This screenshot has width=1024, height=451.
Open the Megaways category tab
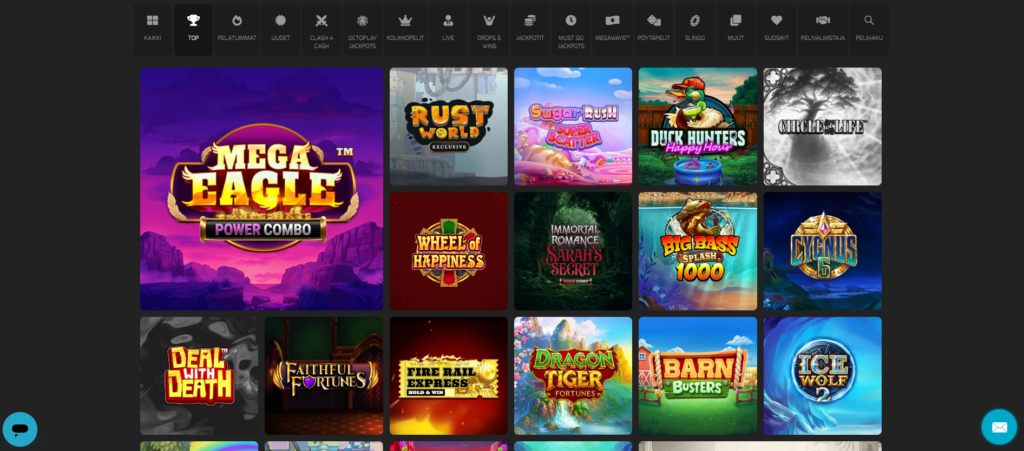[x=612, y=28]
